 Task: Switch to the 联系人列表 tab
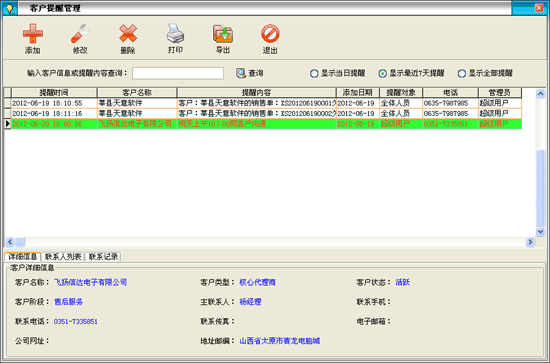(63, 257)
